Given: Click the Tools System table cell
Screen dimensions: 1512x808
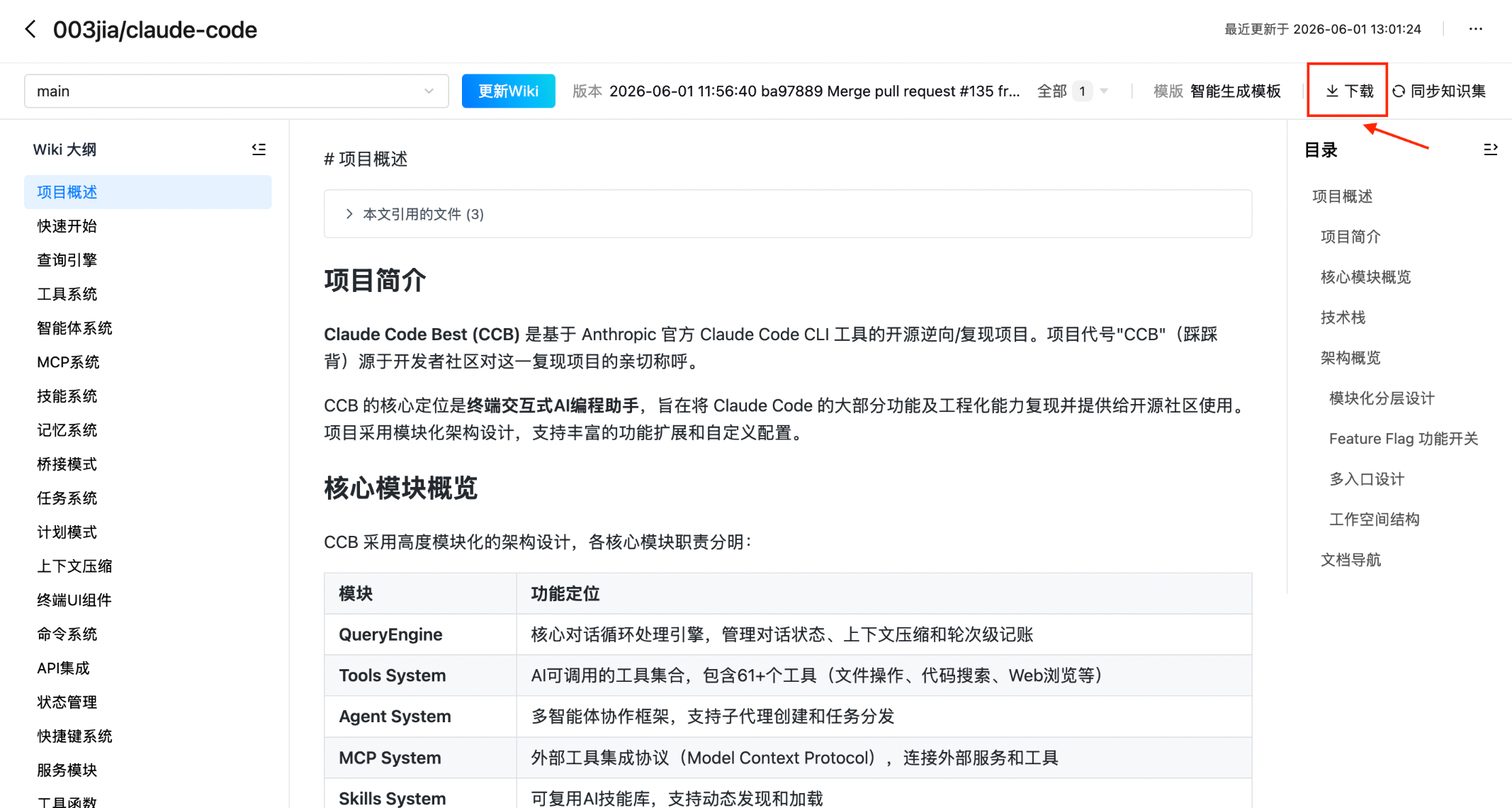Looking at the screenshot, I should click(x=420, y=675).
